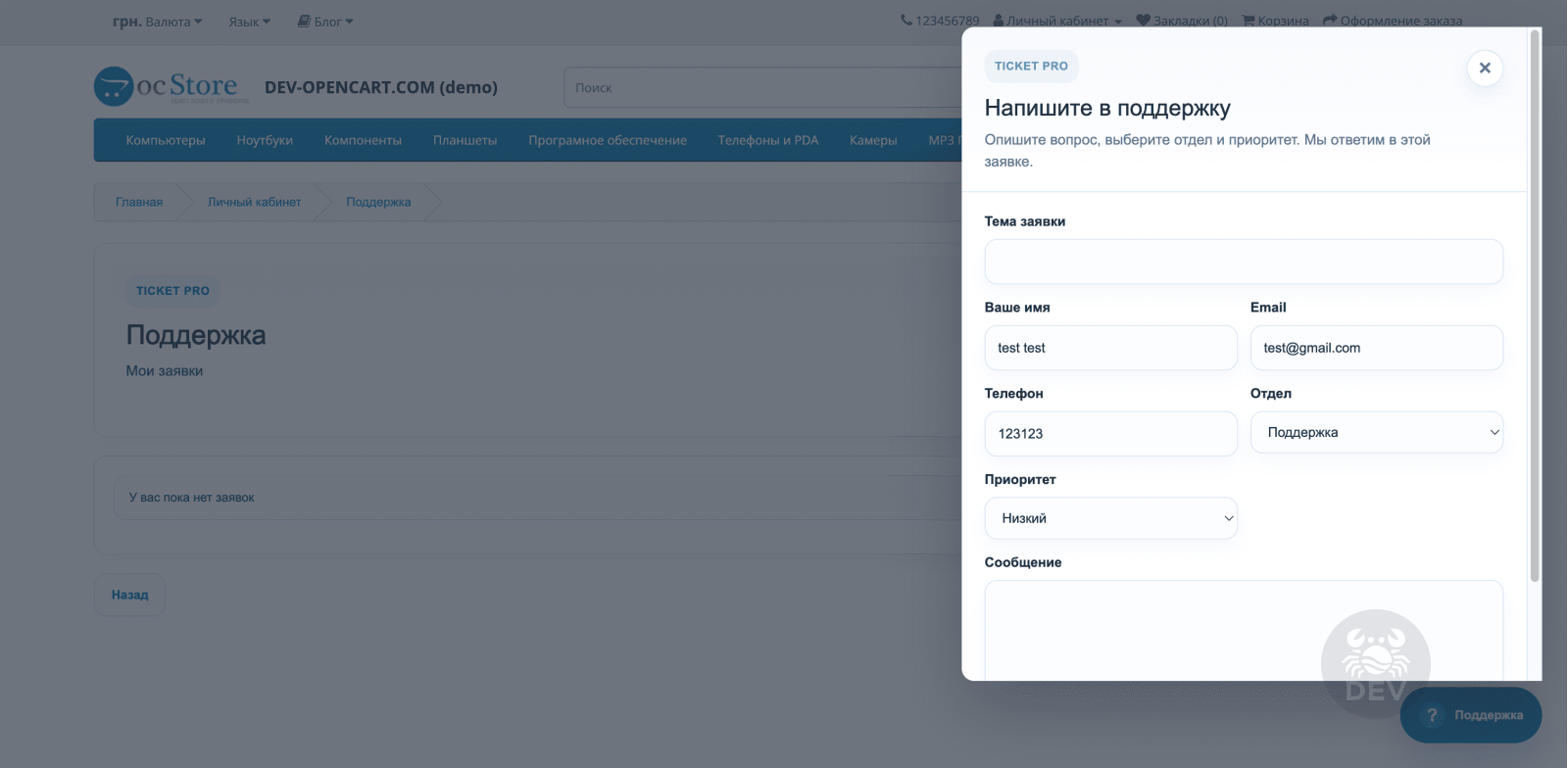Viewport: 1568px width, 768px height.
Task: Focus the Тема заявки input field
Action: pos(1244,262)
